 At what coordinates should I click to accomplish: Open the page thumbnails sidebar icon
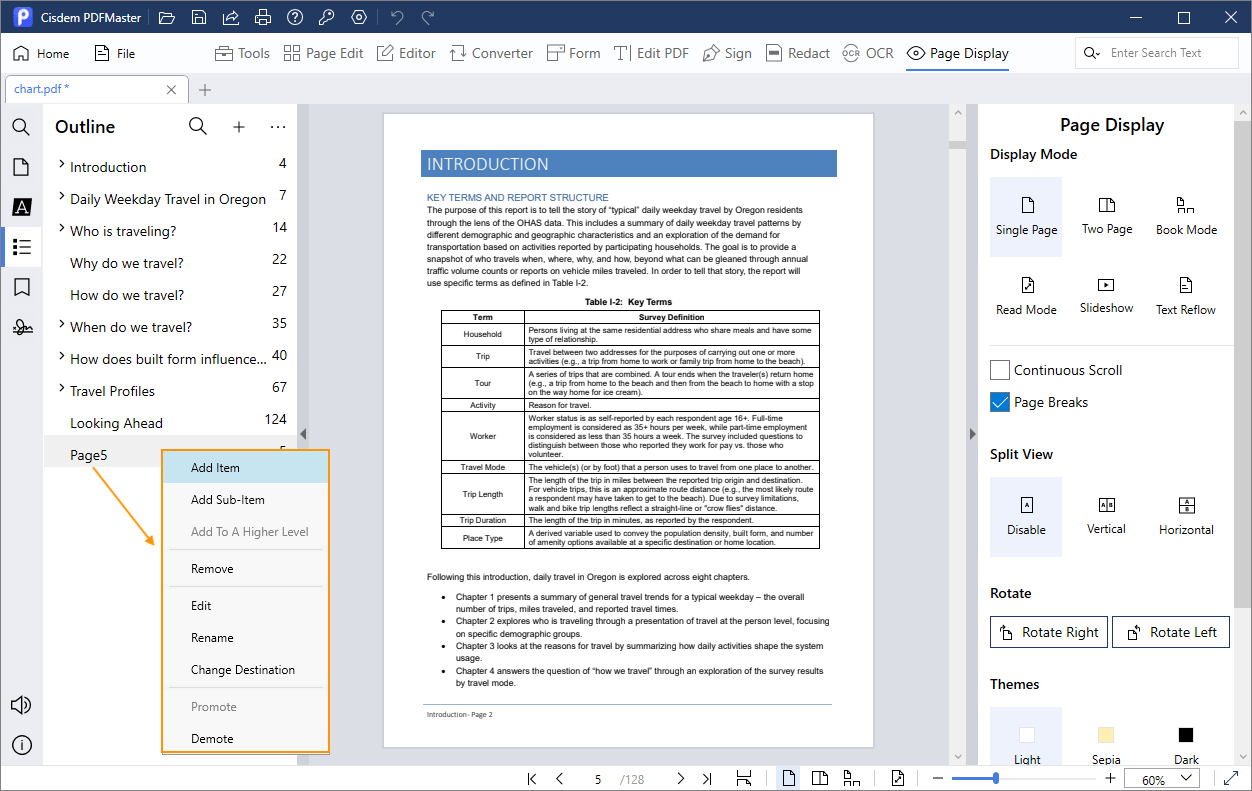tap(21, 167)
